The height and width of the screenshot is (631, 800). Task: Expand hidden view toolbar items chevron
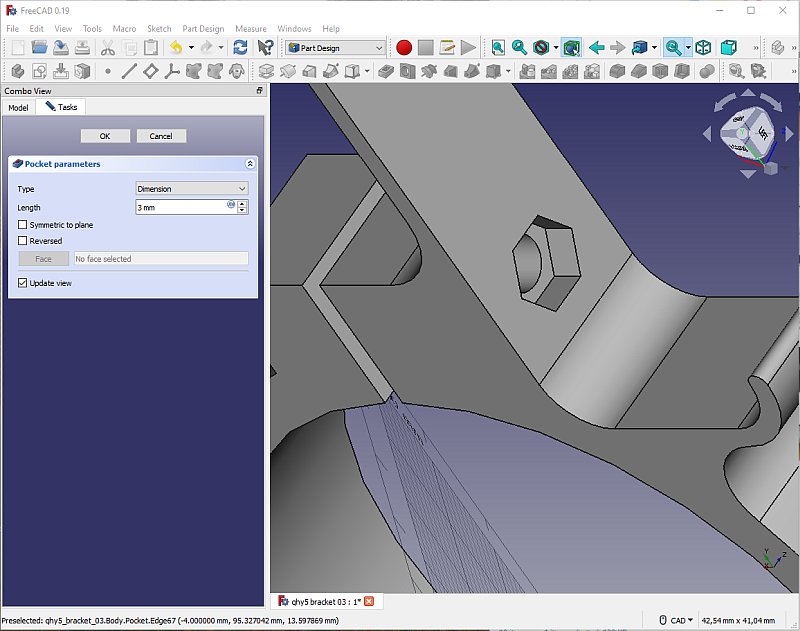pos(756,48)
